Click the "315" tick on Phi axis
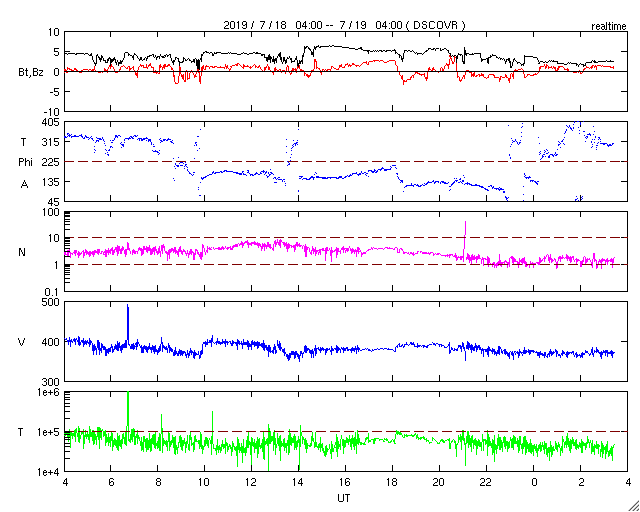This screenshot has width=640, height=512. pos(52,142)
